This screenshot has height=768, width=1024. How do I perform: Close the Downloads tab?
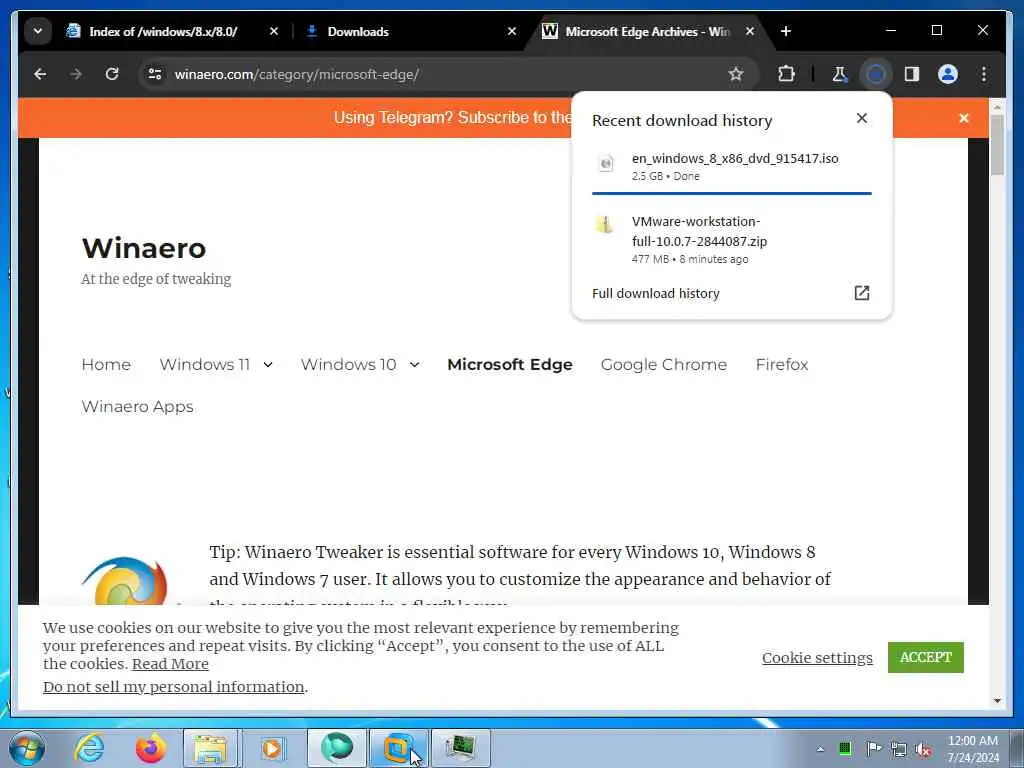click(512, 31)
